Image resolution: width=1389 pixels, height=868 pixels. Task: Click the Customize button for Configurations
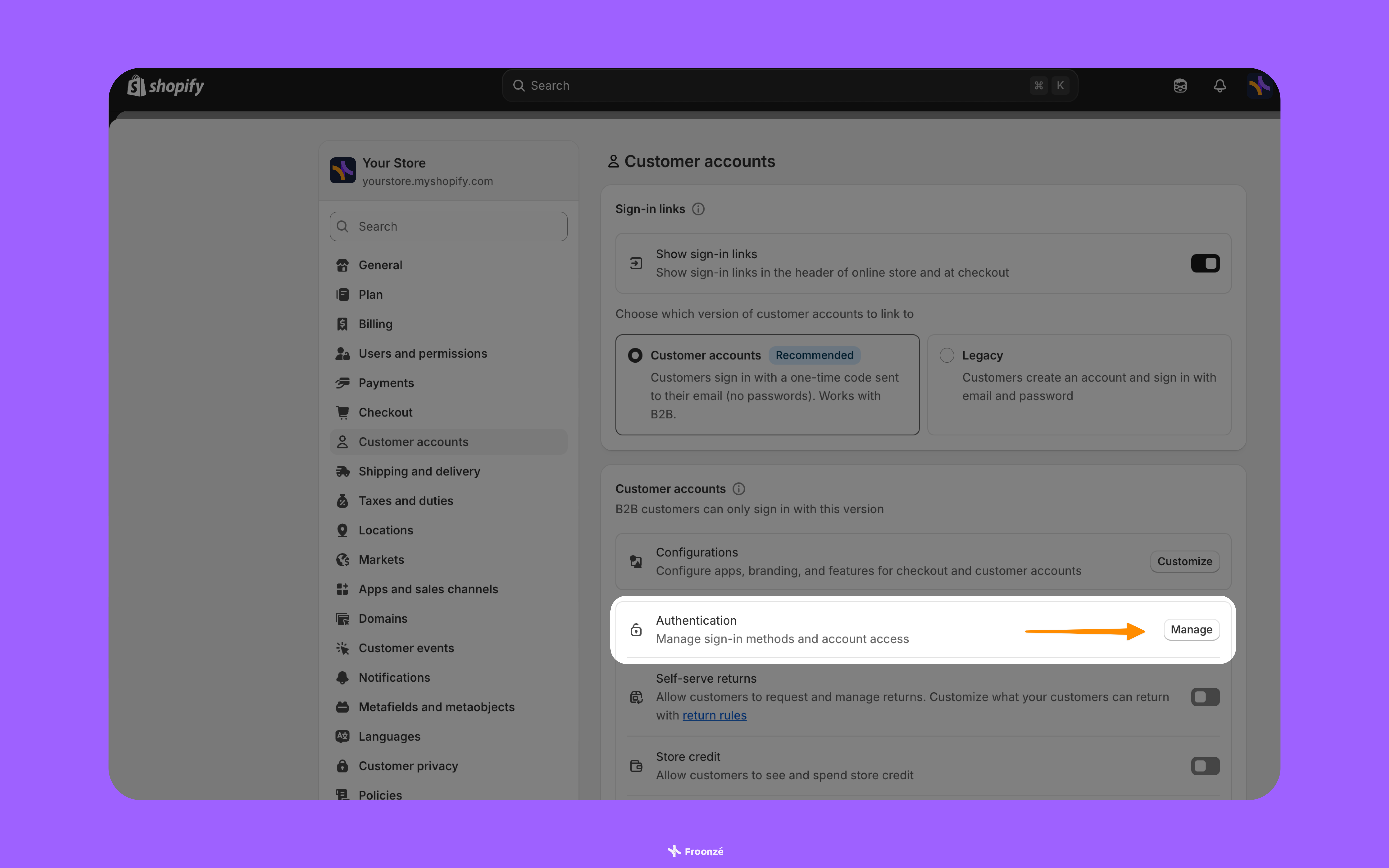point(1184,561)
